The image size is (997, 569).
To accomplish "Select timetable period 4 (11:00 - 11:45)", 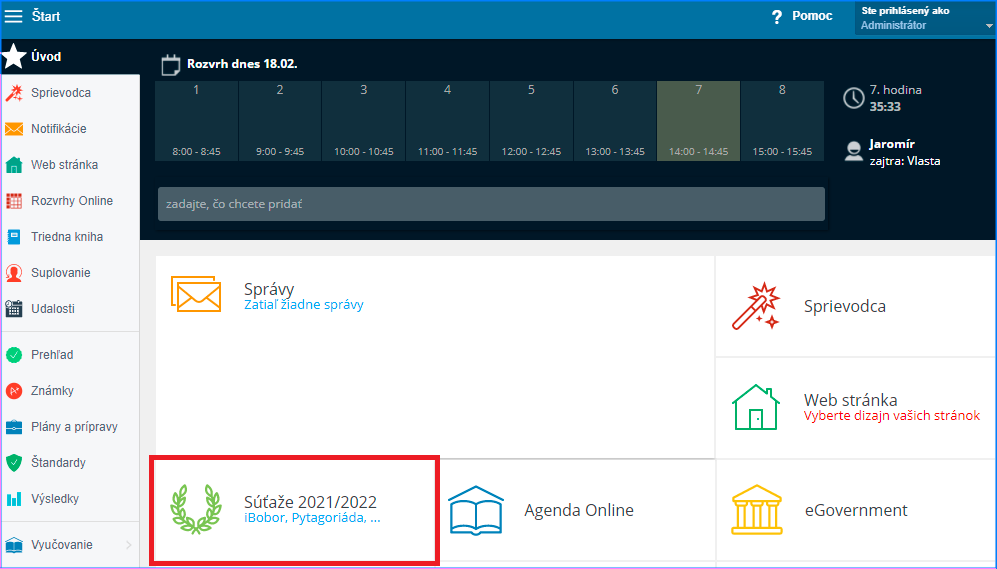I will 448,121.
